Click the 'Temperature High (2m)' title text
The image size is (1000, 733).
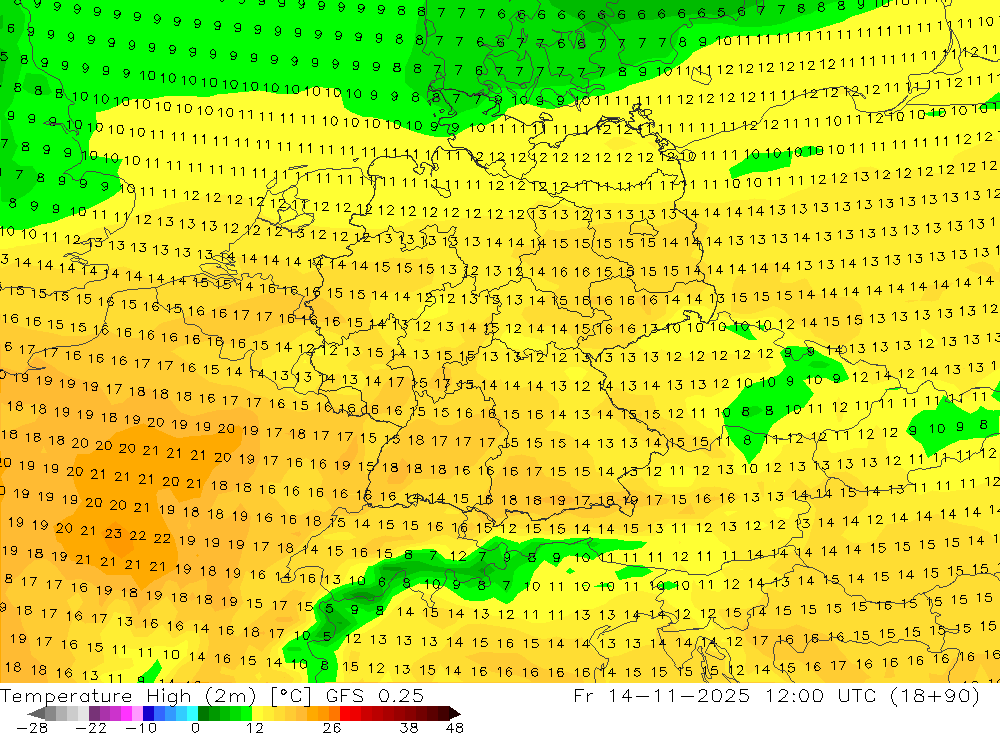coord(130,695)
